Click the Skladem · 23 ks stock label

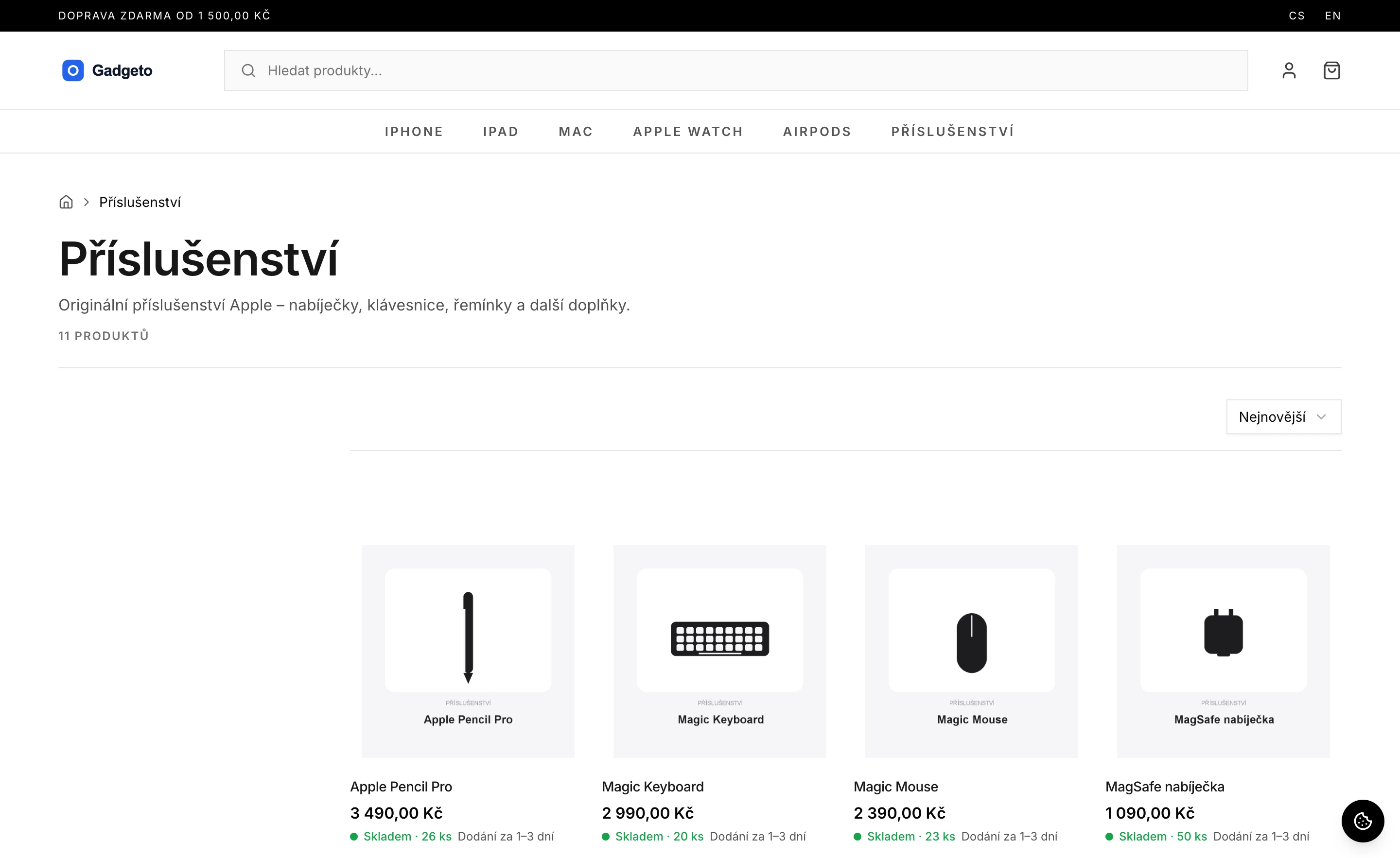[x=910, y=837]
